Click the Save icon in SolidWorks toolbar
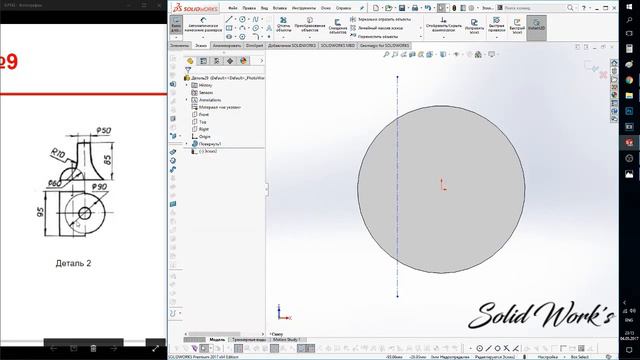 point(402,8)
